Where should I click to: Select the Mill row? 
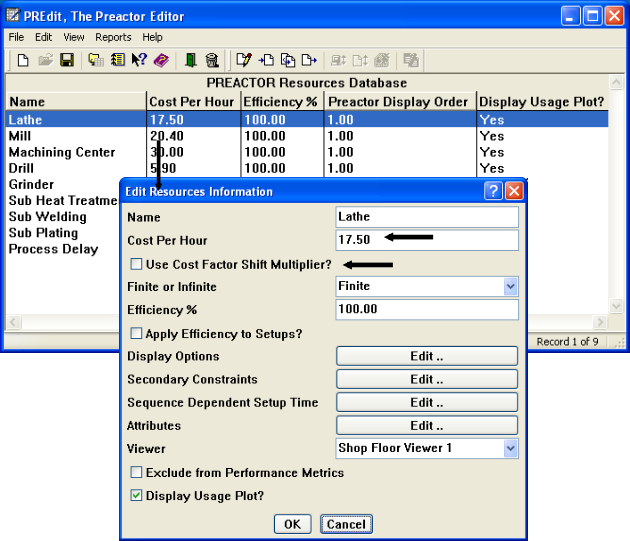coord(307,136)
